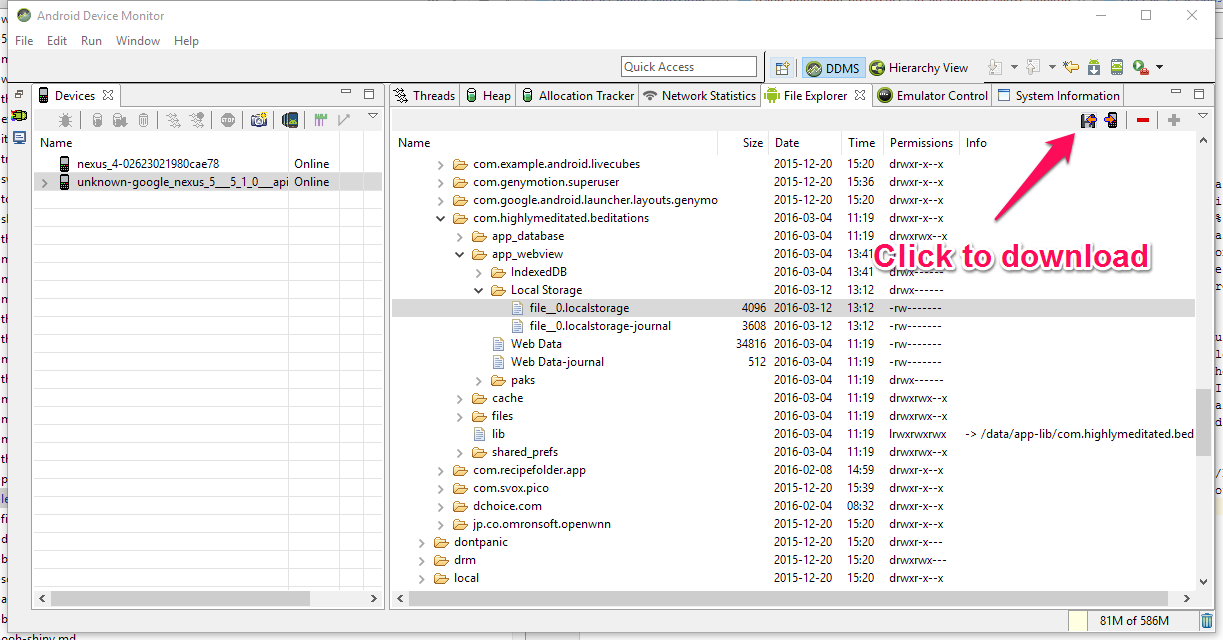The image size is (1223, 640).
Task: Open the Devices panel view menu
Action: pos(373,118)
